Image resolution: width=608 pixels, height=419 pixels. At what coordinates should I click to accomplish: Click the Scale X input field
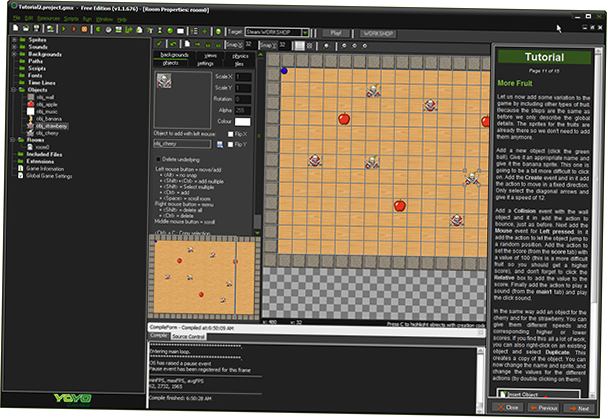pyautogui.click(x=243, y=77)
